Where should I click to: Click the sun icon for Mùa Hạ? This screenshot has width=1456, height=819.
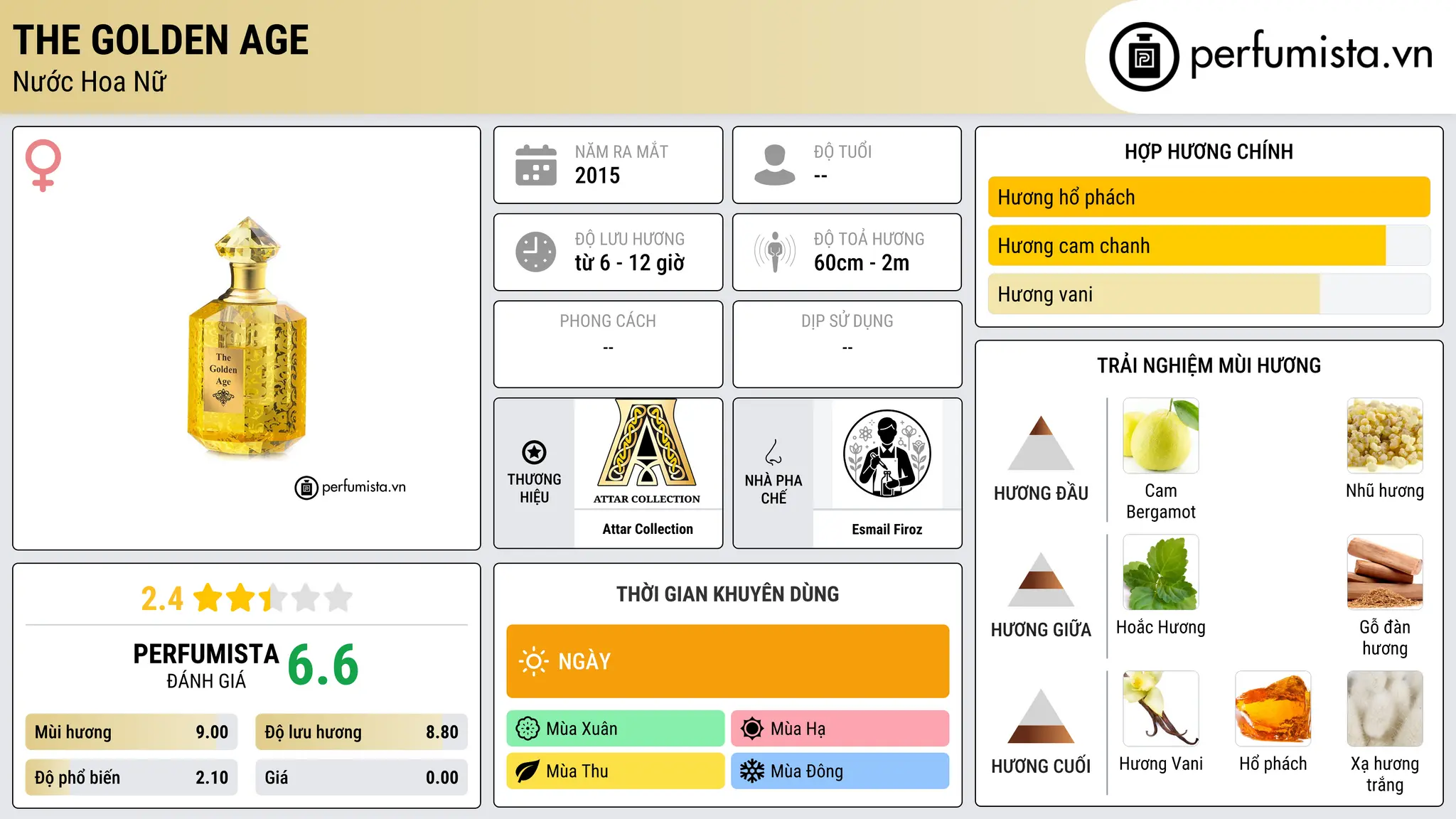click(751, 729)
